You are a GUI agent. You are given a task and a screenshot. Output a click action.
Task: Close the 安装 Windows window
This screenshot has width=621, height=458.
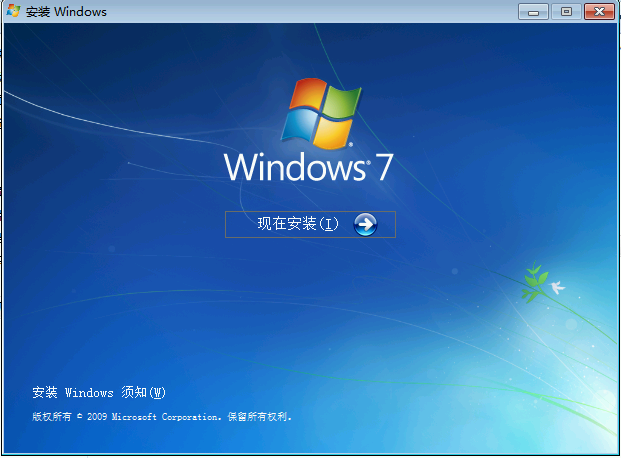(x=599, y=12)
